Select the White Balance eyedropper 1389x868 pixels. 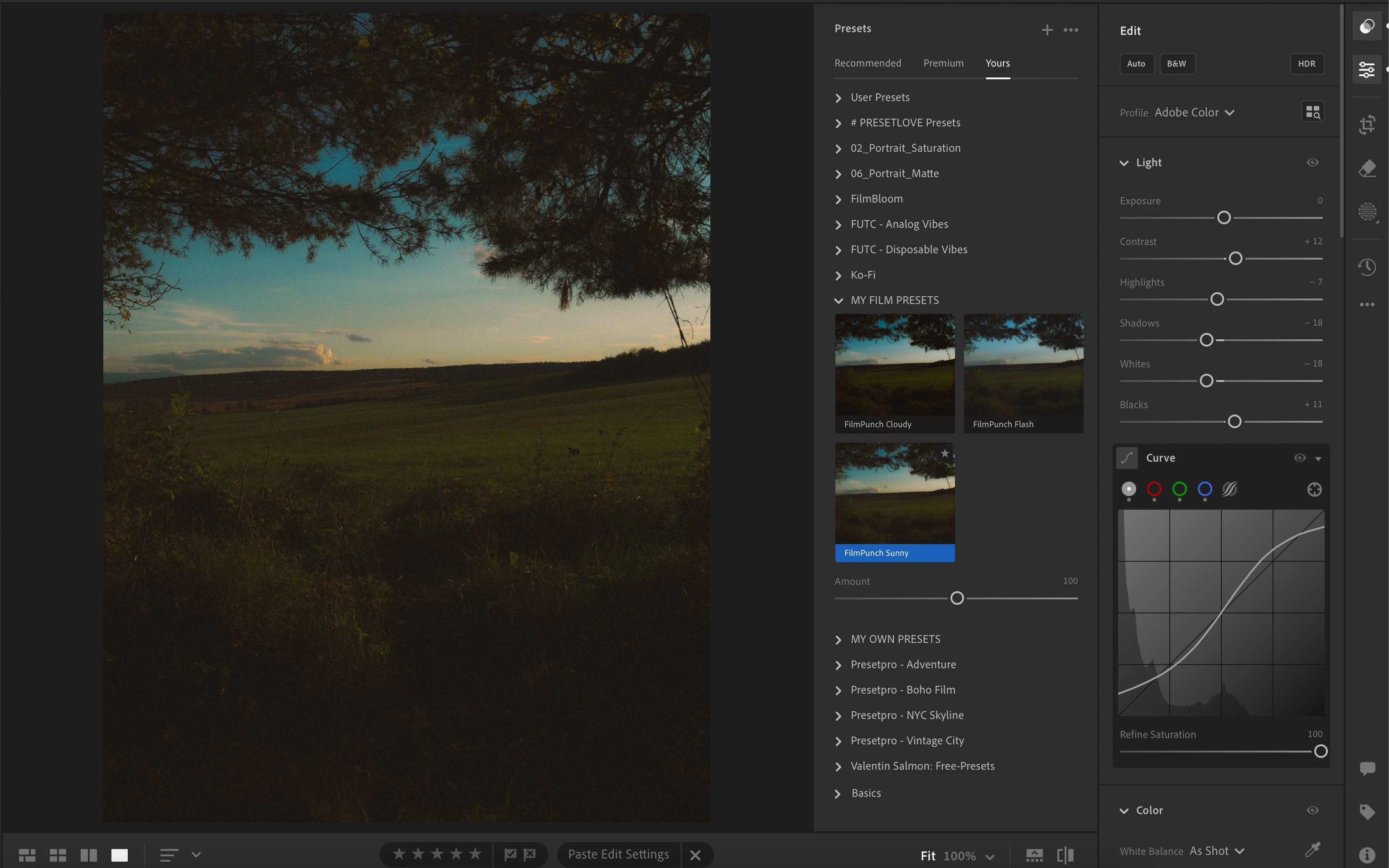(x=1312, y=849)
